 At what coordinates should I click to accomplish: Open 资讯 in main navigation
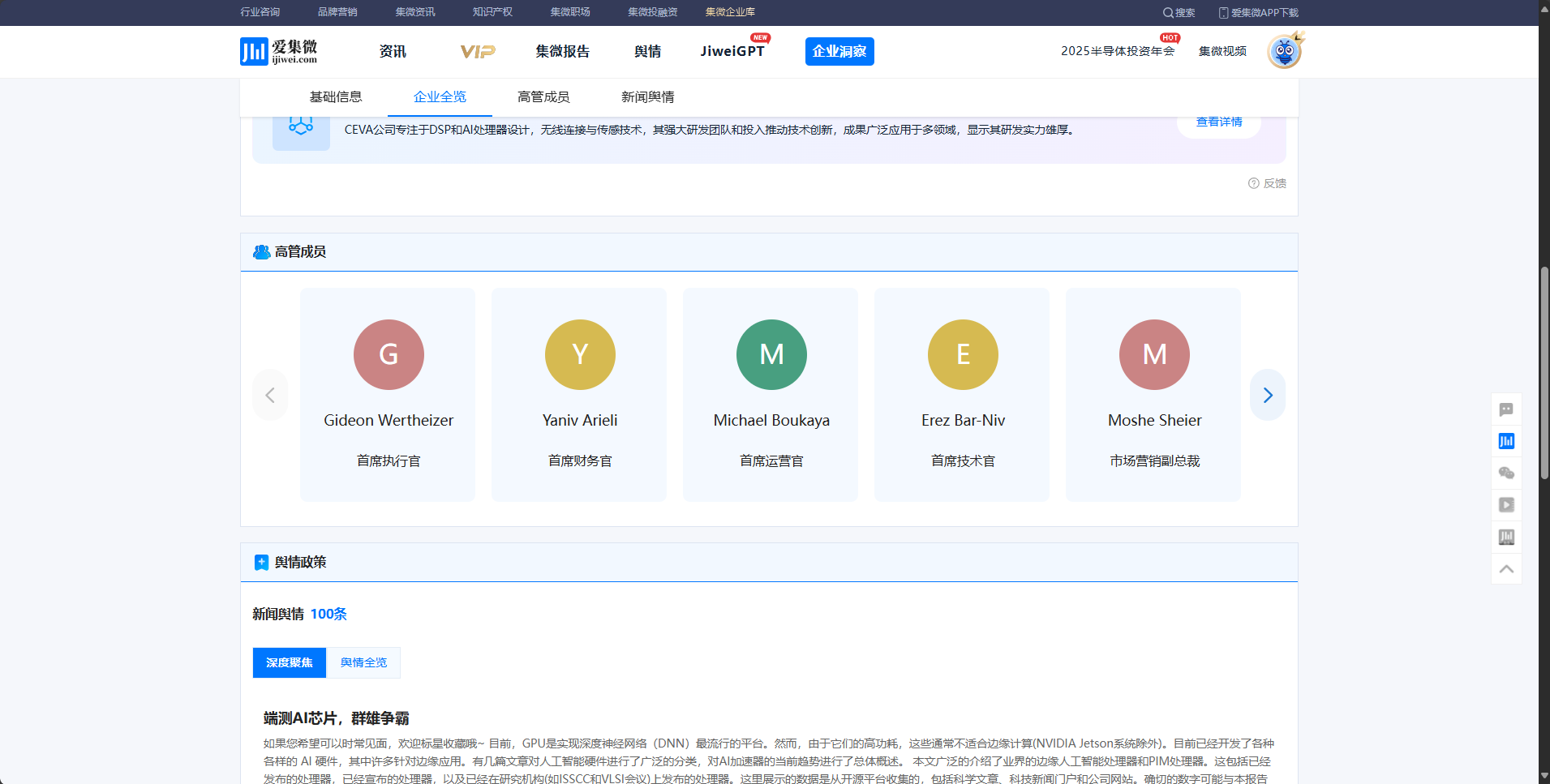[x=393, y=52]
